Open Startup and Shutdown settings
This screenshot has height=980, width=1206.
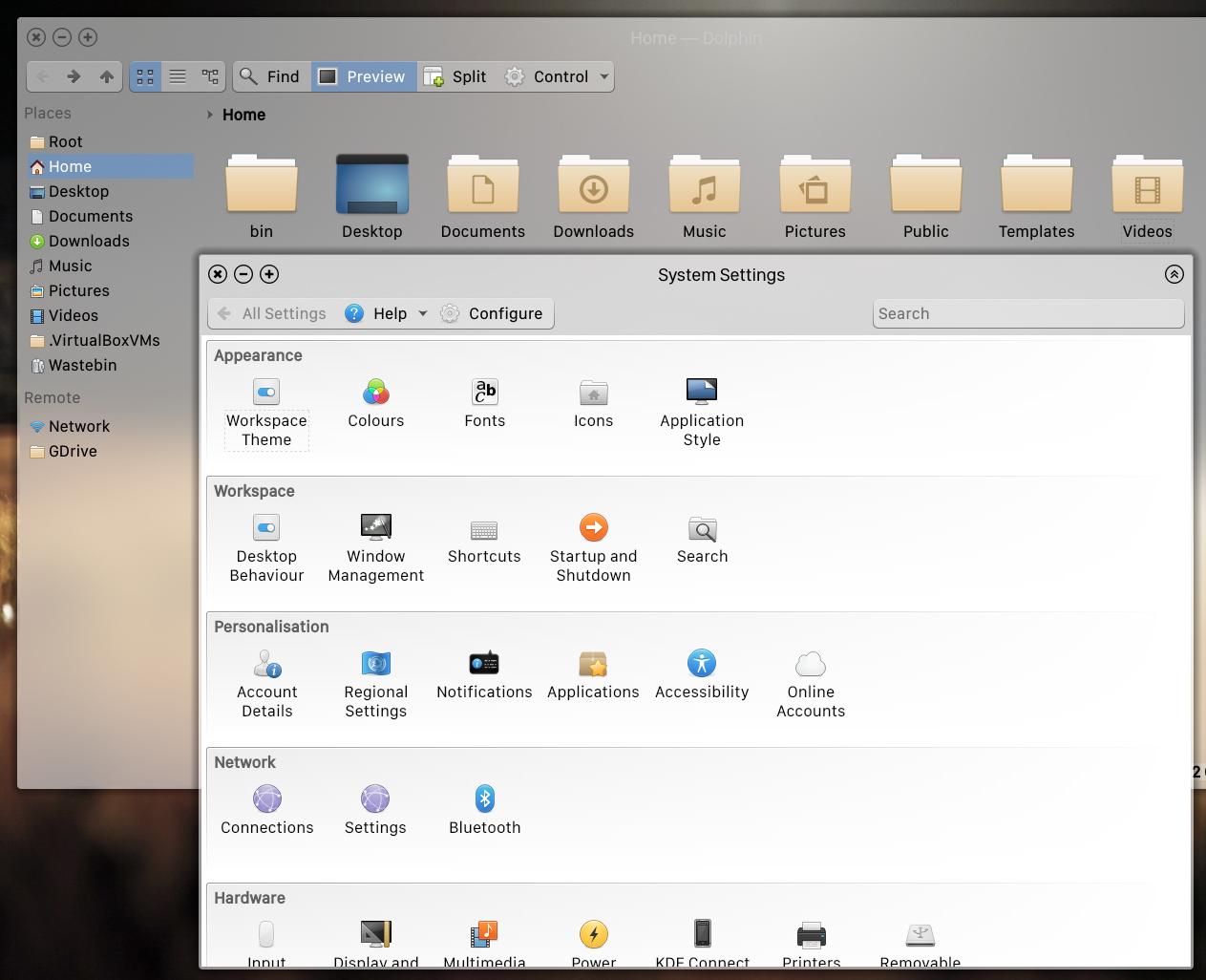[x=593, y=548]
